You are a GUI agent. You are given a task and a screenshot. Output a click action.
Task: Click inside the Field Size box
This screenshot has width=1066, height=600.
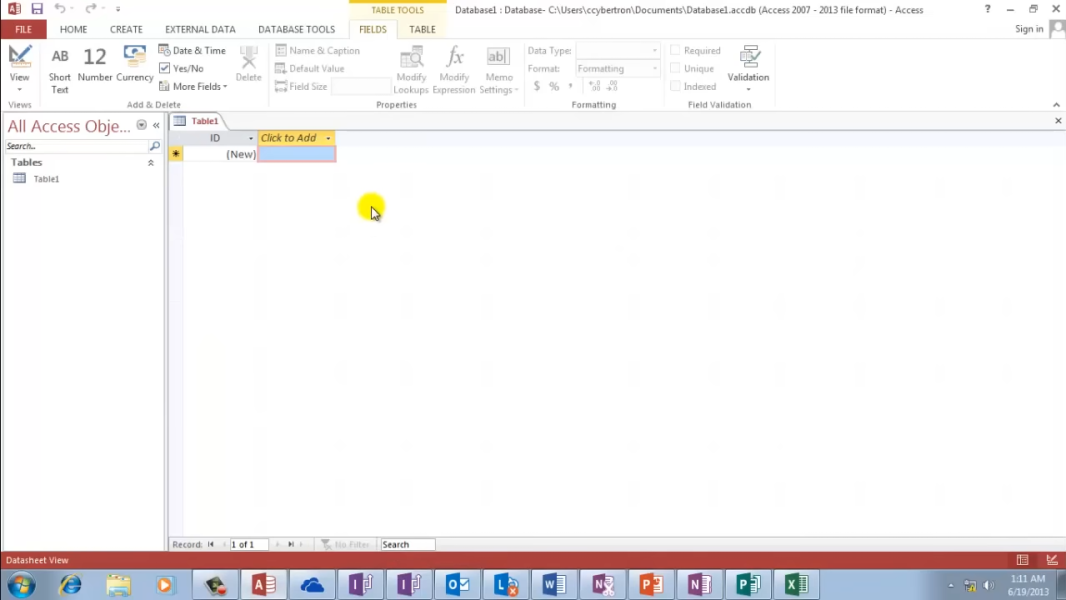point(360,86)
